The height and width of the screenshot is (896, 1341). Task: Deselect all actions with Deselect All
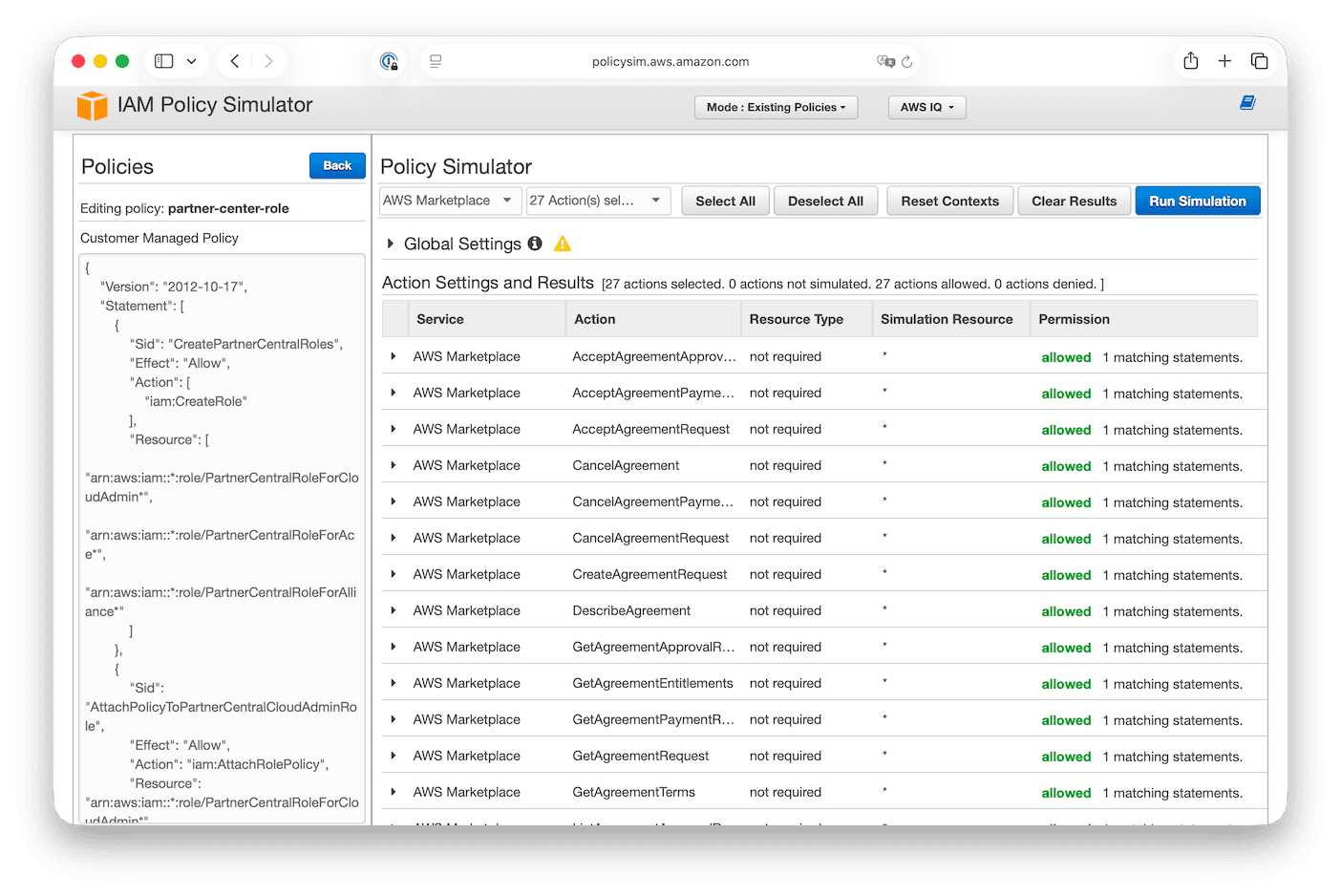tap(825, 201)
